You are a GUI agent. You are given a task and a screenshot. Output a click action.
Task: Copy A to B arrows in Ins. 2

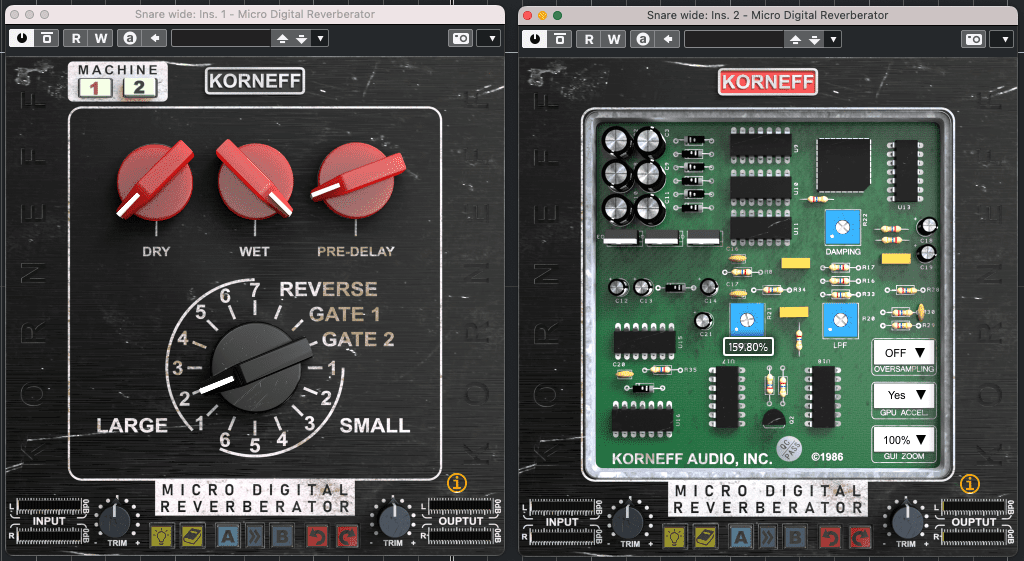tap(768, 537)
